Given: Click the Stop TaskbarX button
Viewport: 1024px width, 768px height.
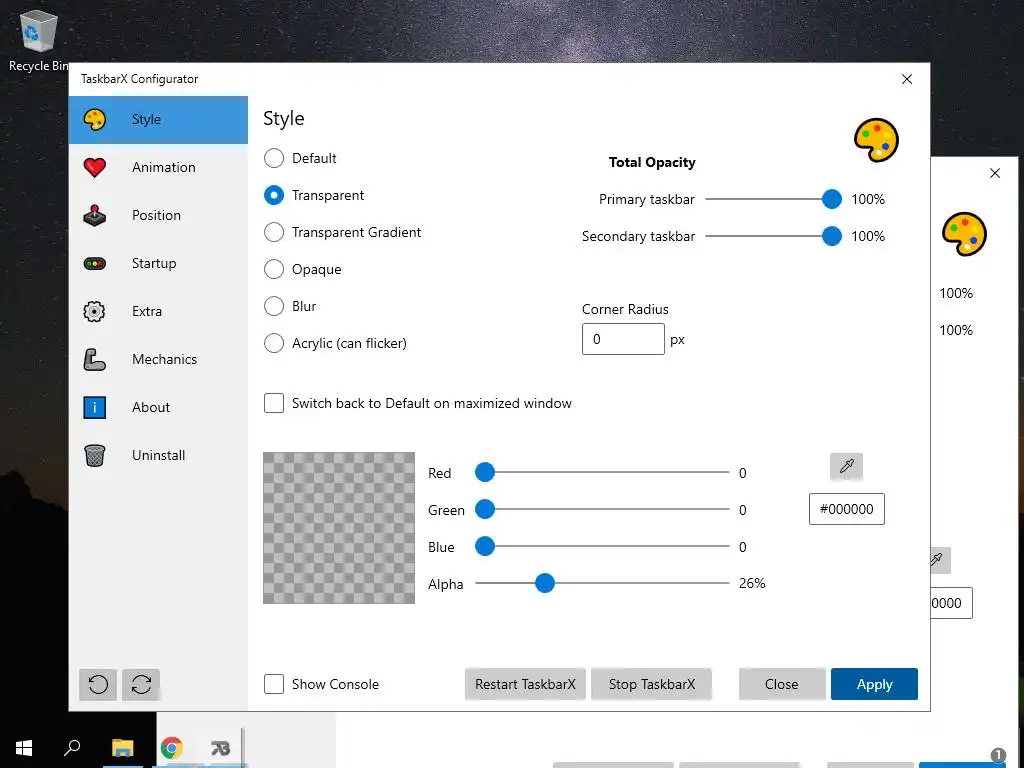Looking at the screenshot, I should [x=652, y=684].
